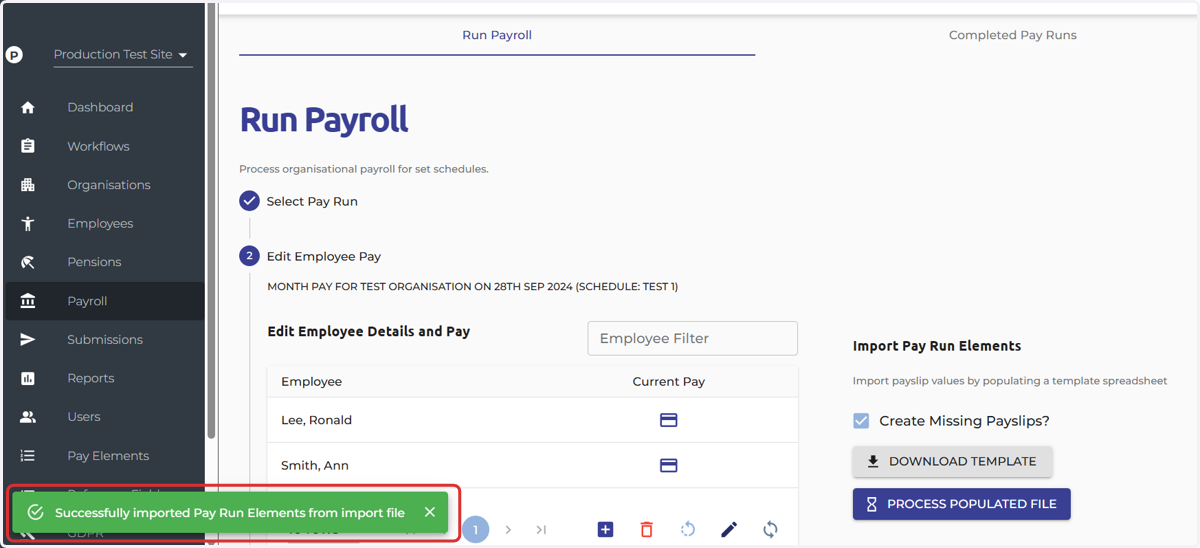Open current pay card for Lee, Ronald

[x=669, y=420]
